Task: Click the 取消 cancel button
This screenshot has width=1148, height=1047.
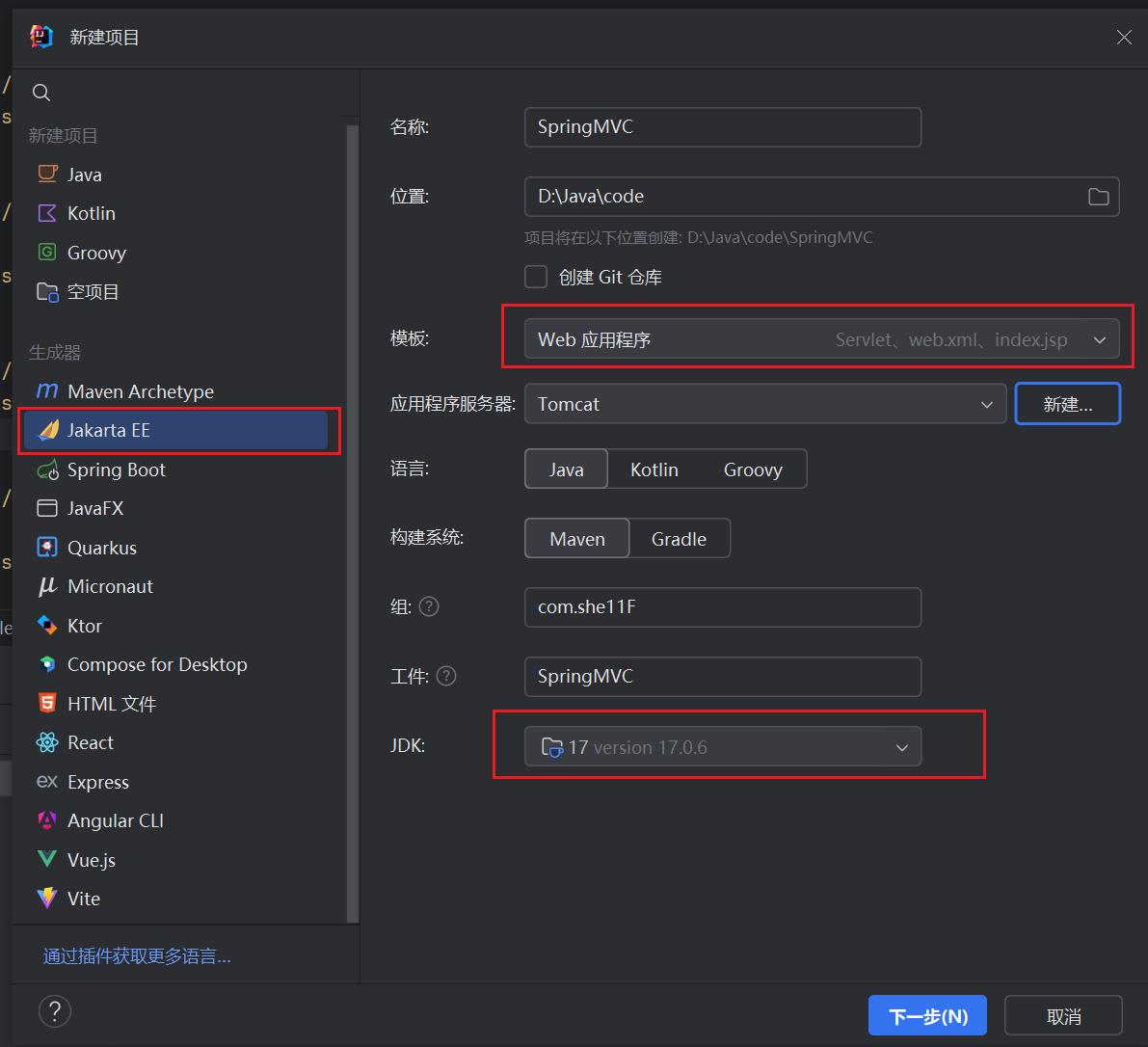Action: tap(1063, 1015)
